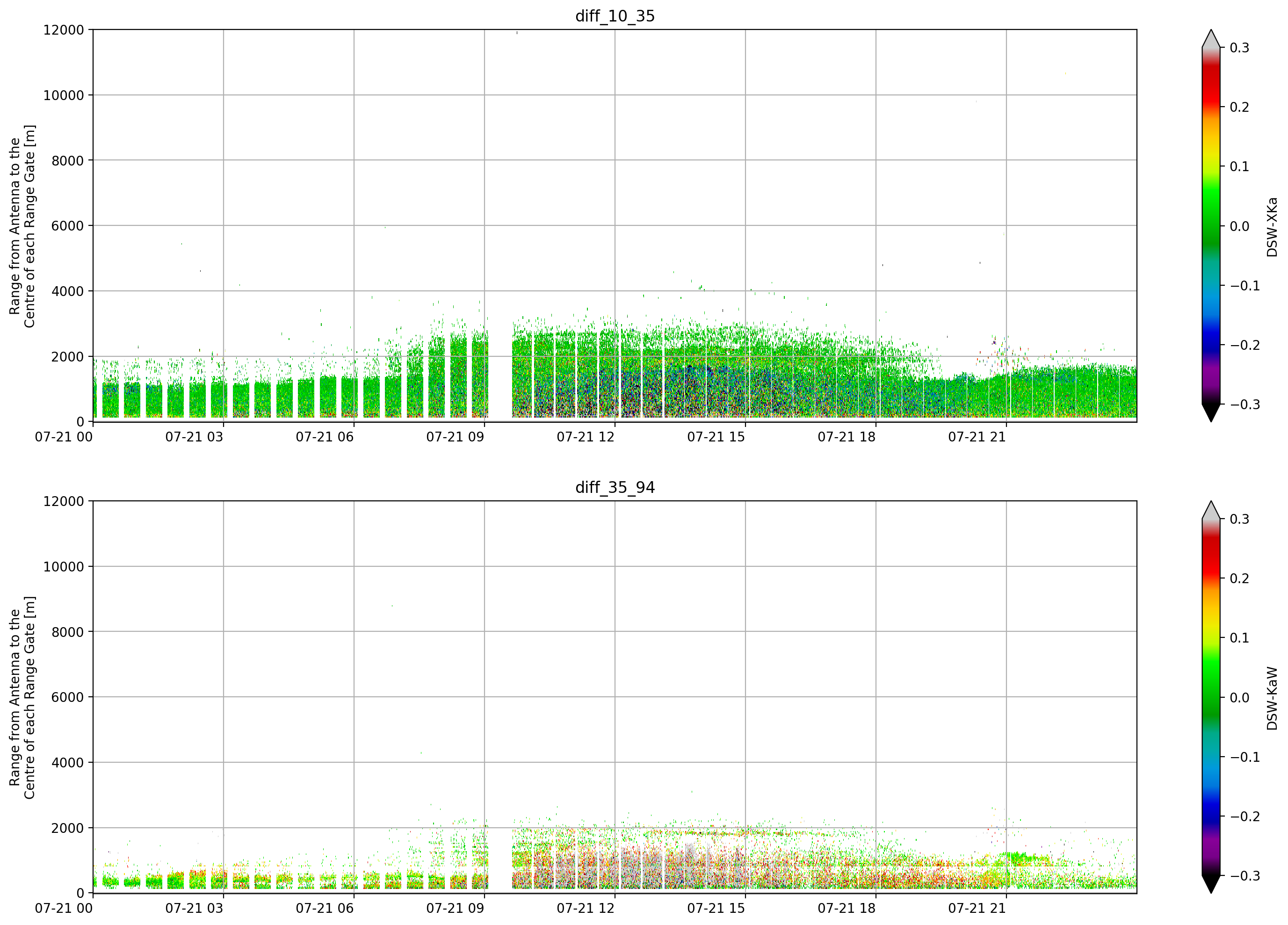Click the '0.0' tick on the DSW-XKa colorbar
The width and height of the screenshot is (1288, 925).
pyautogui.click(x=1240, y=226)
